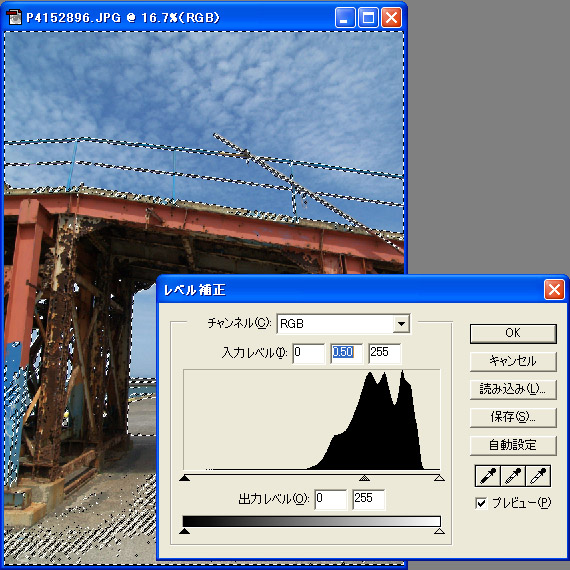Toggle the プレビュー checkbox
570x570 pixels.
(x=481, y=503)
